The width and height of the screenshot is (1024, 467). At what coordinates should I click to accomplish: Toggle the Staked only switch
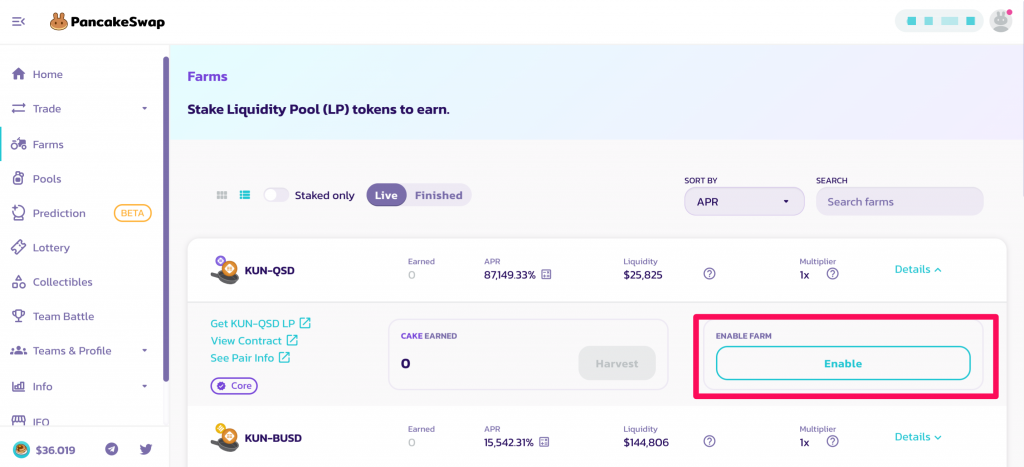tap(276, 195)
